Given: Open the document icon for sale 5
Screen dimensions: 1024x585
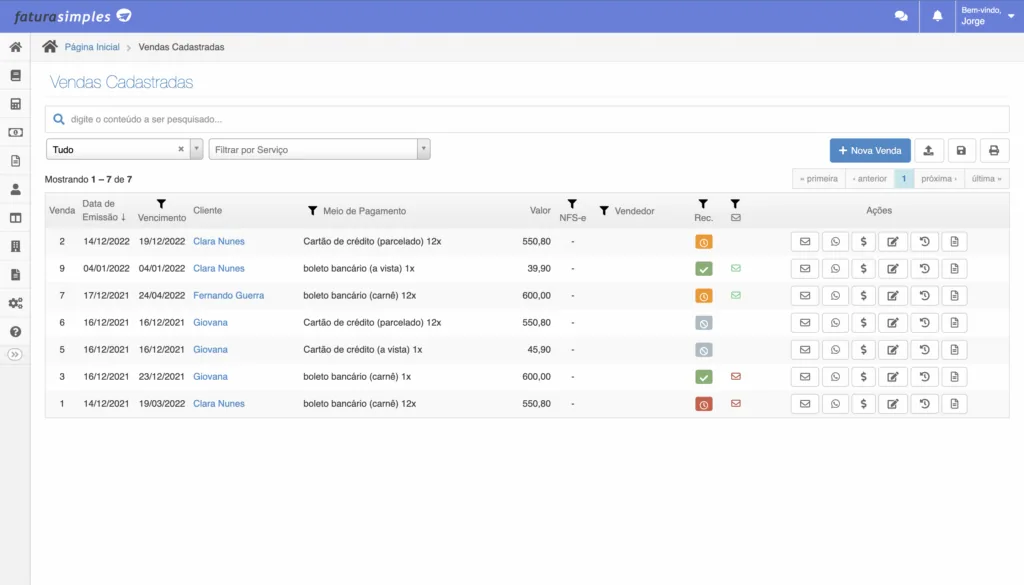Looking at the screenshot, I should [x=954, y=350].
